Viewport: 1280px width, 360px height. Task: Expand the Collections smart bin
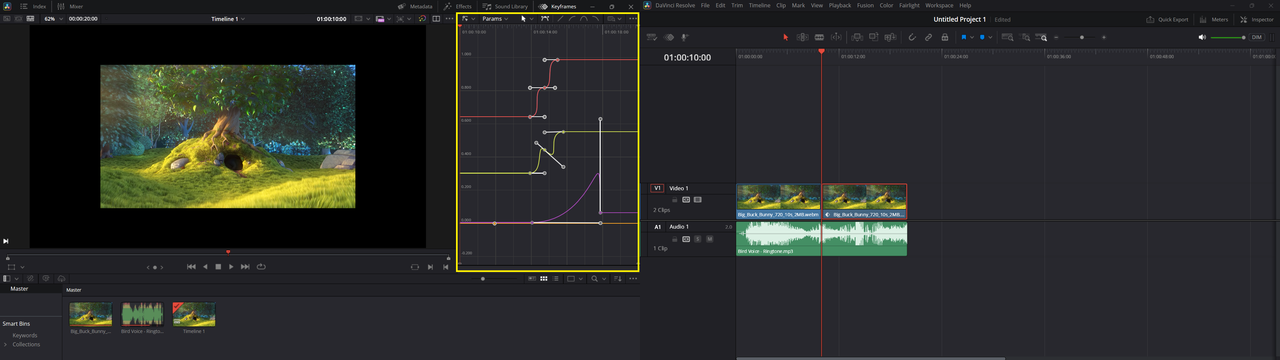coord(6,344)
